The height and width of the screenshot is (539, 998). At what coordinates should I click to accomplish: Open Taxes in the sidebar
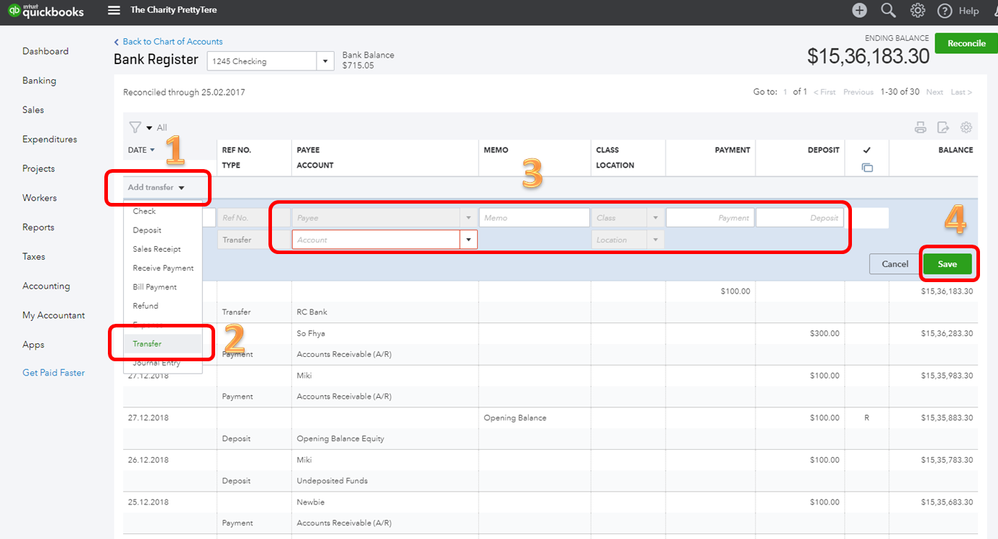[34, 256]
